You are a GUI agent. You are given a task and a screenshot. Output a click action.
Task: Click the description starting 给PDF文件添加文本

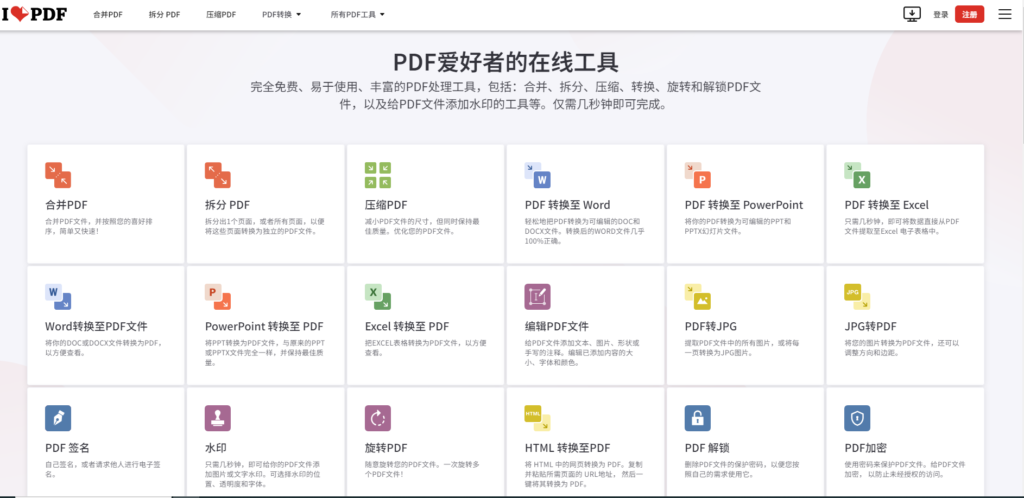point(583,352)
